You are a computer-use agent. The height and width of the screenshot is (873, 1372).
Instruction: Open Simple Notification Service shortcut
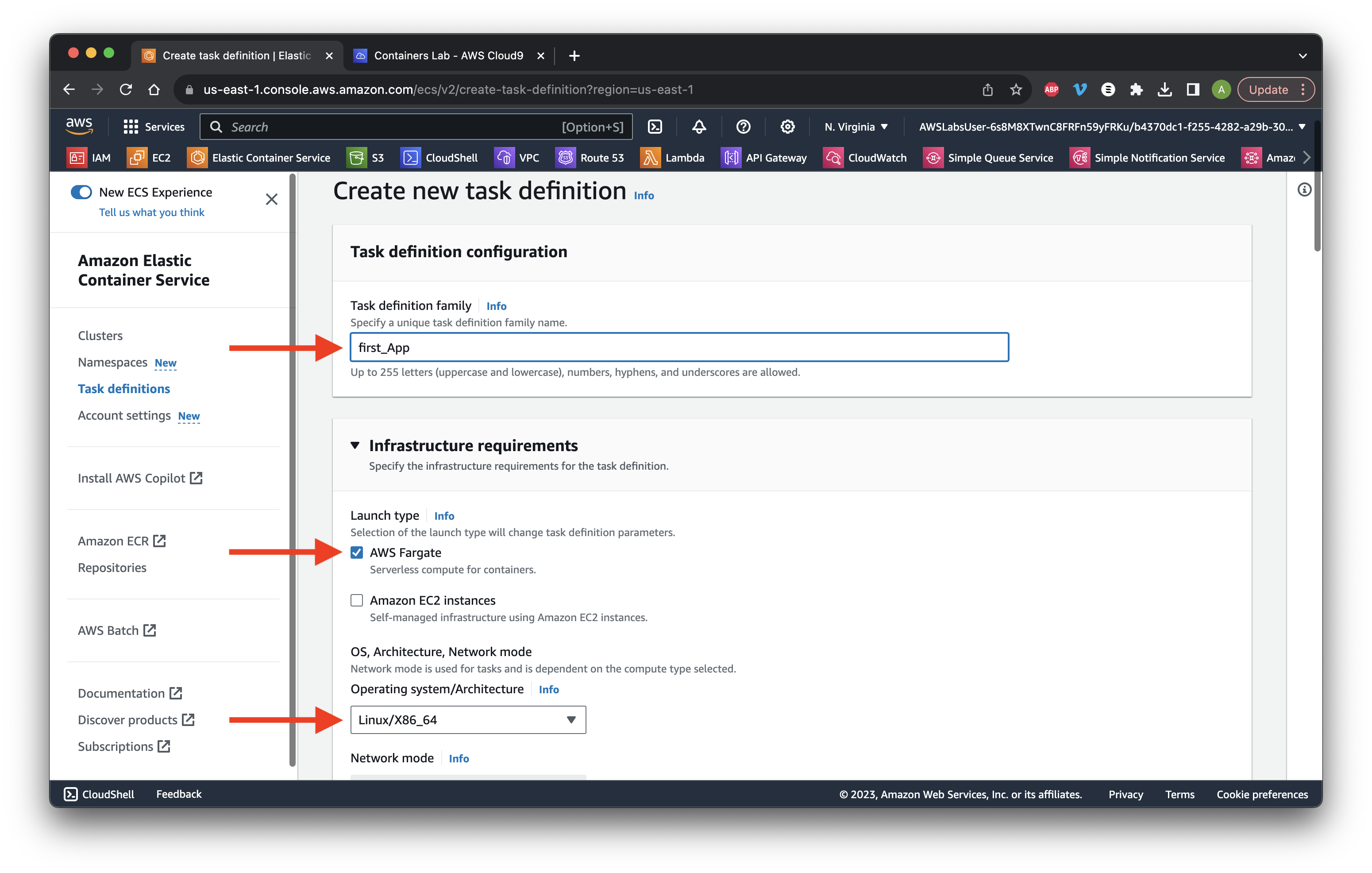click(x=1148, y=158)
